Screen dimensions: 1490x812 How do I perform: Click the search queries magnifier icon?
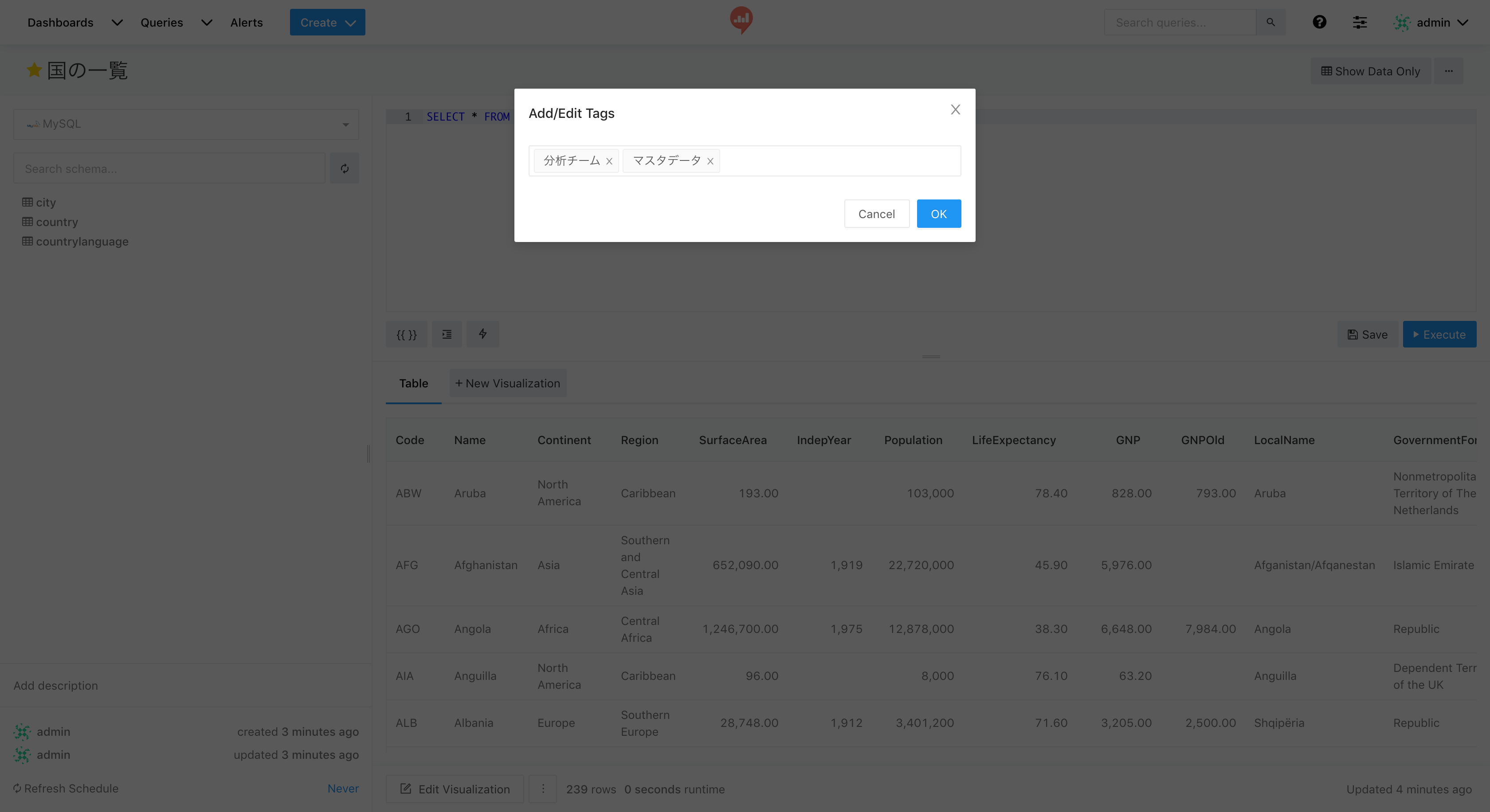click(1270, 22)
